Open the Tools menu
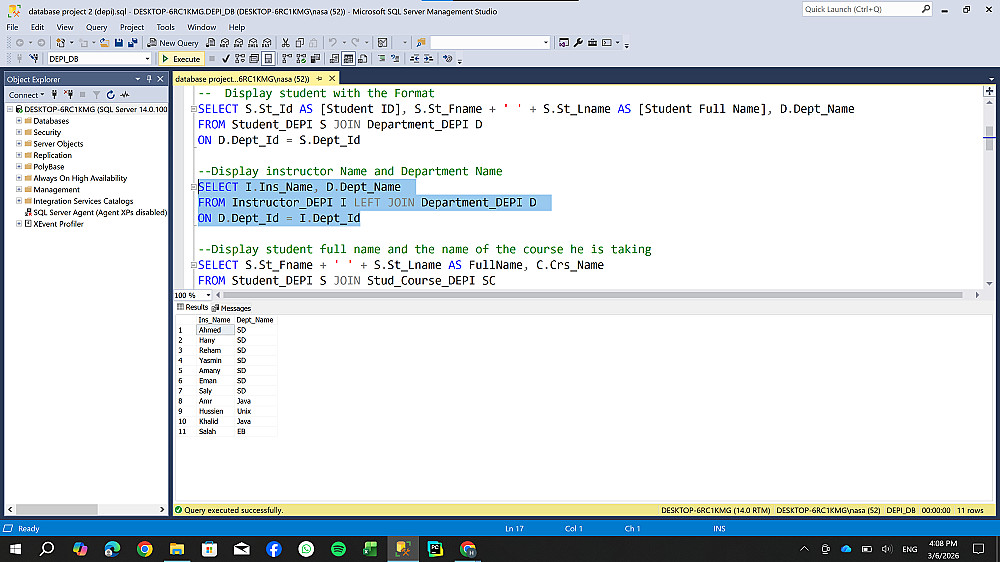Viewport: 1000px width, 562px height. tap(165, 27)
